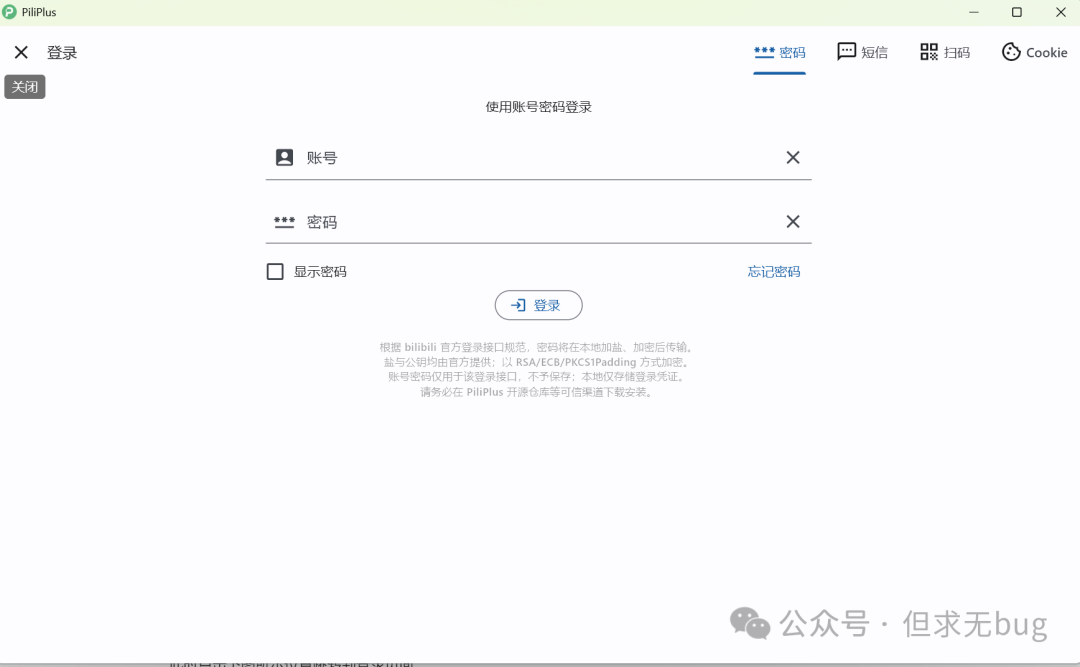Image resolution: width=1080 pixels, height=667 pixels.
Task: Click the X icon to close the login page
Action: [21, 52]
